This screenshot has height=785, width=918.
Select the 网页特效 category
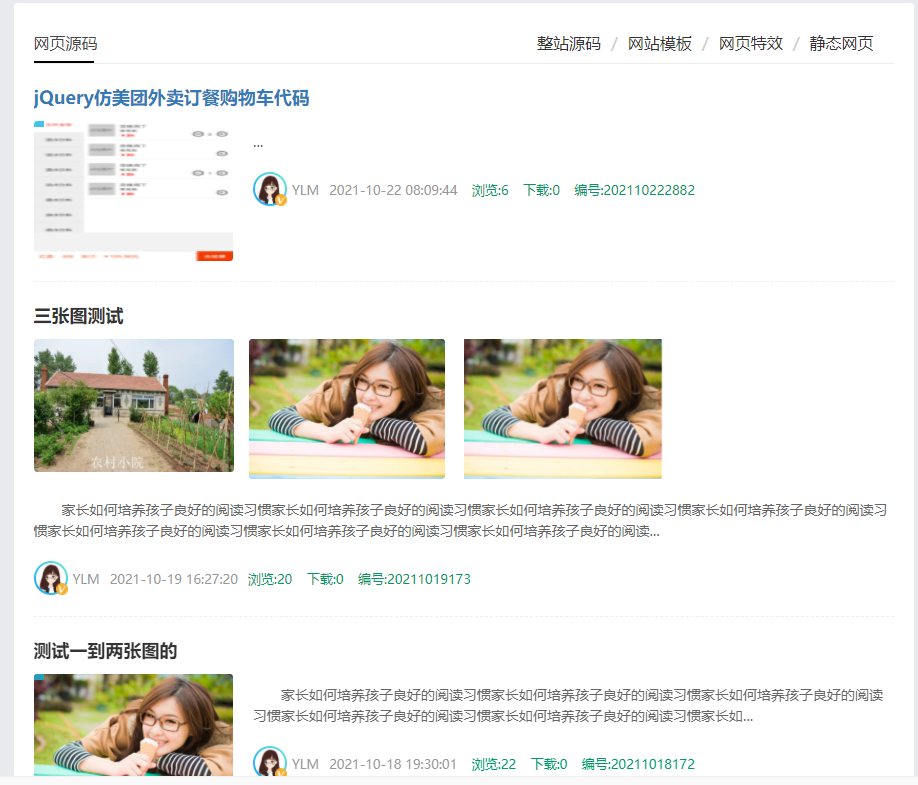[750, 44]
